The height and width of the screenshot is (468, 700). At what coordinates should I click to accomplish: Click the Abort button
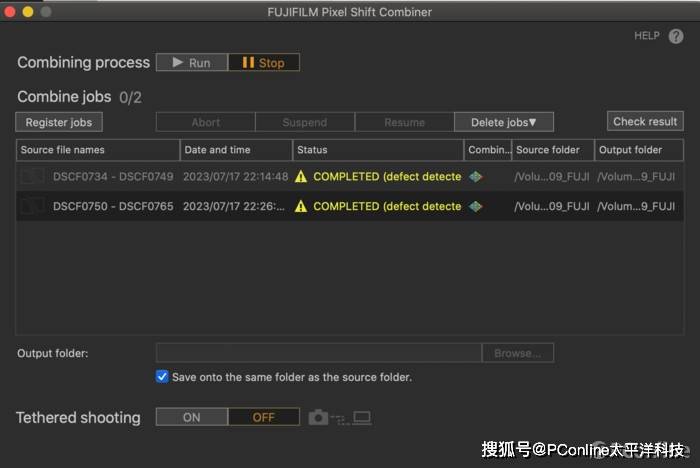[x=206, y=122]
